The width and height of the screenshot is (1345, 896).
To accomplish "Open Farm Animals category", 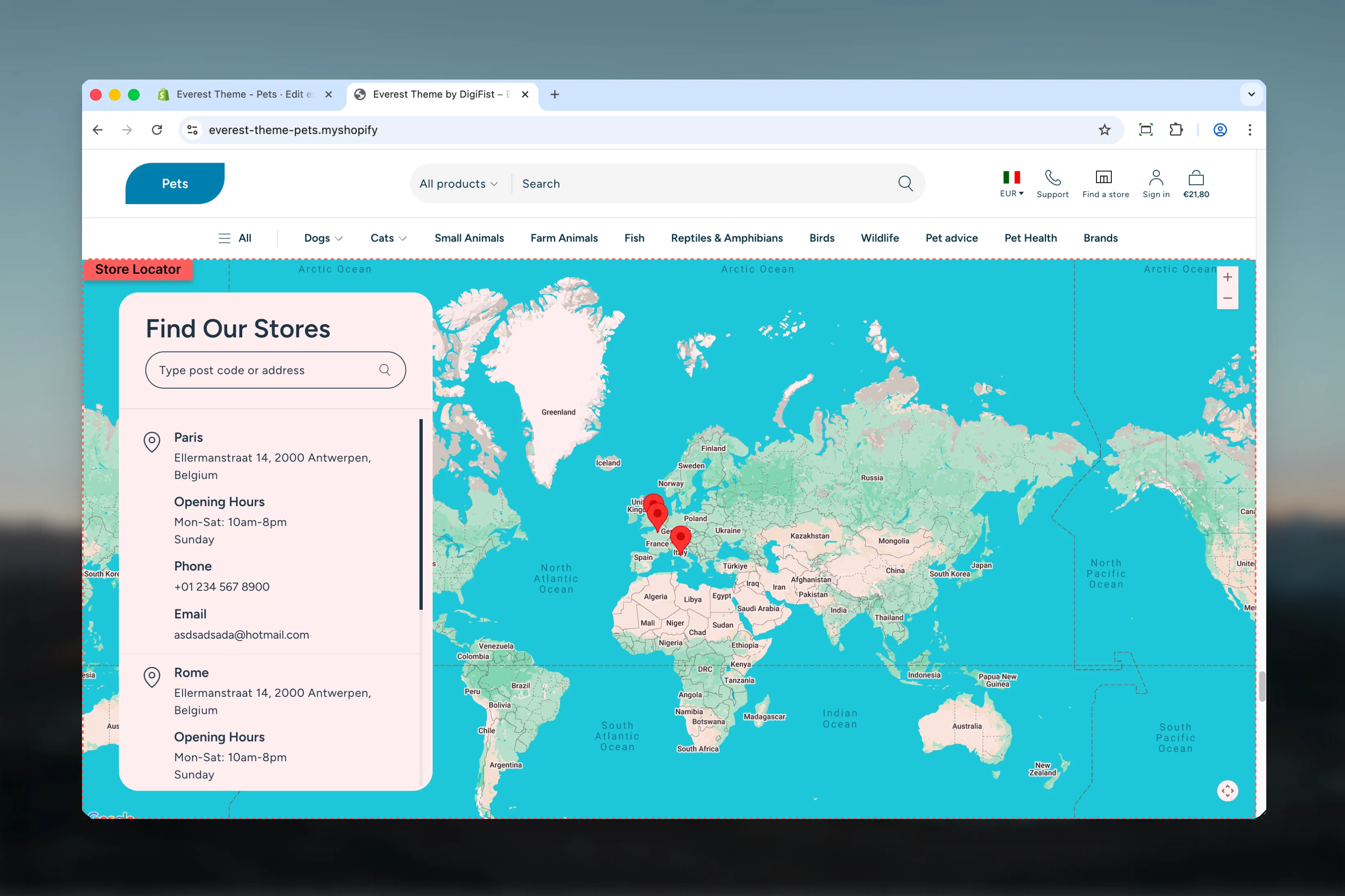I will pyautogui.click(x=564, y=238).
